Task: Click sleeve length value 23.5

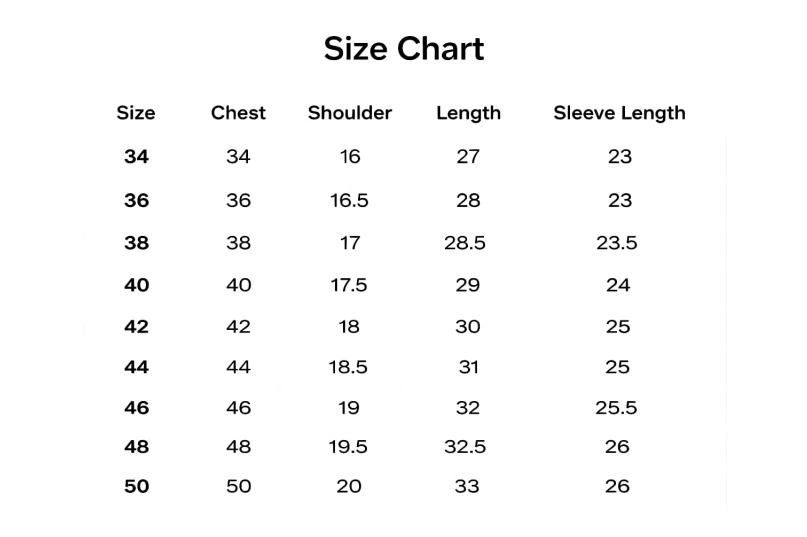Action: pos(617,243)
